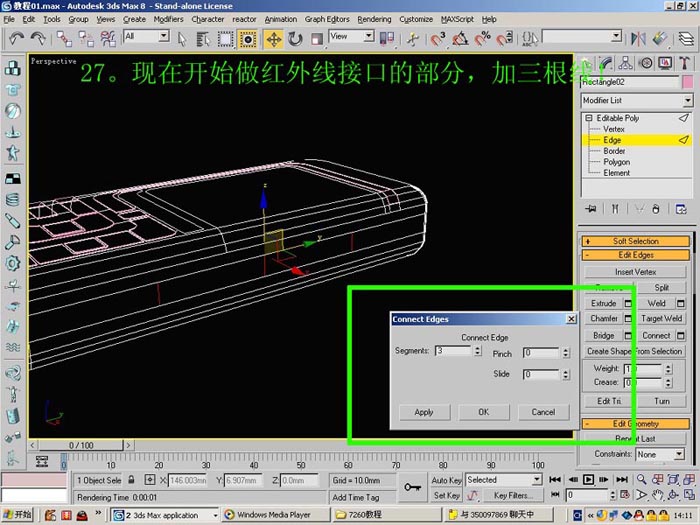This screenshot has height=525, width=700.
Task: Select Border sub-object level
Action: 614,151
